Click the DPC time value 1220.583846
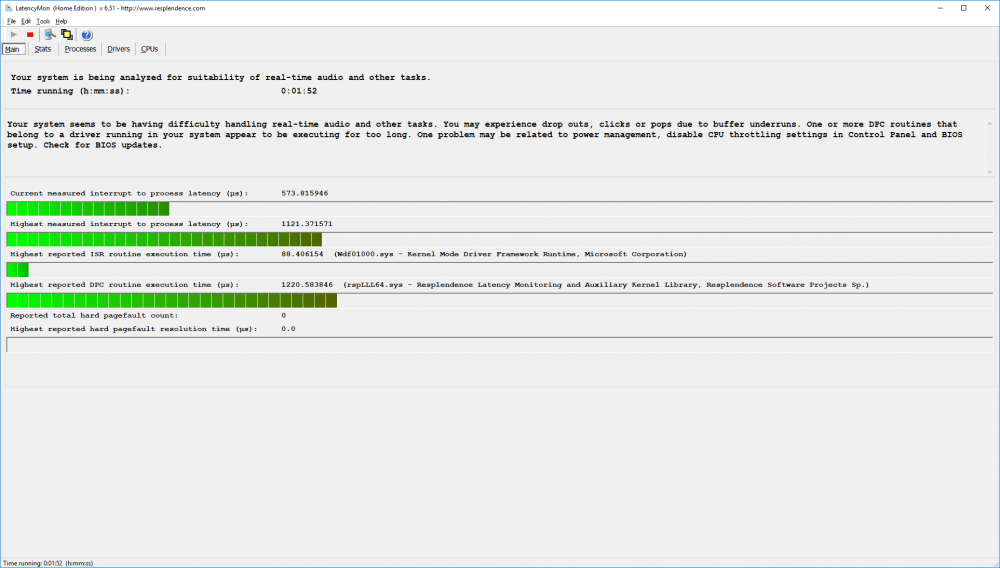Viewport: 1000px width, 568px height. point(307,284)
